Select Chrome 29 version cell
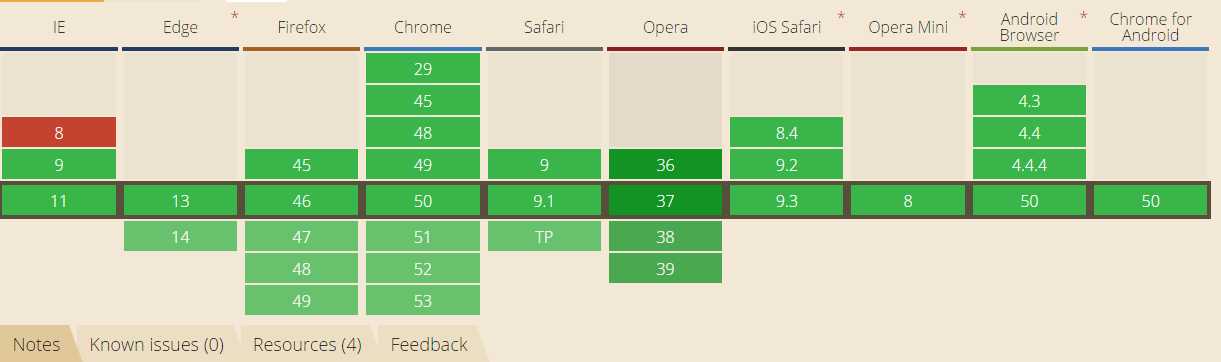 (422, 68)
